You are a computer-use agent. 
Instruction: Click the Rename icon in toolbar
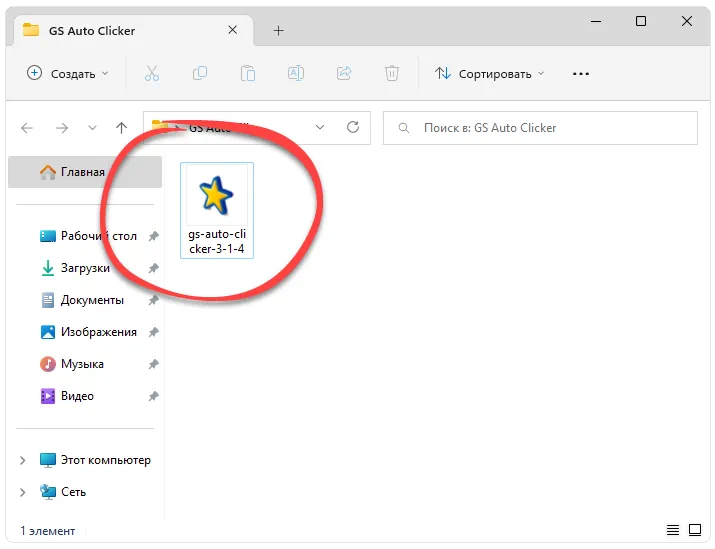click(296, 73)
